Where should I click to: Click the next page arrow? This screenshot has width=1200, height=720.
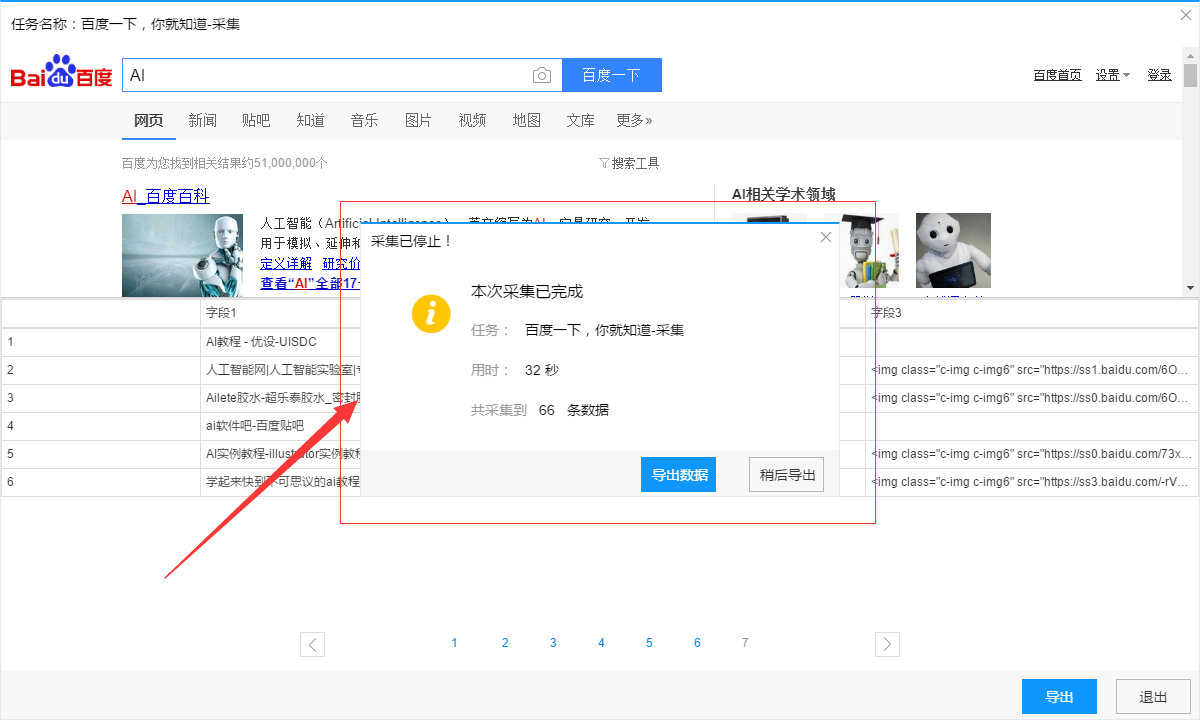pyautogui.click(x=887, y=644)
